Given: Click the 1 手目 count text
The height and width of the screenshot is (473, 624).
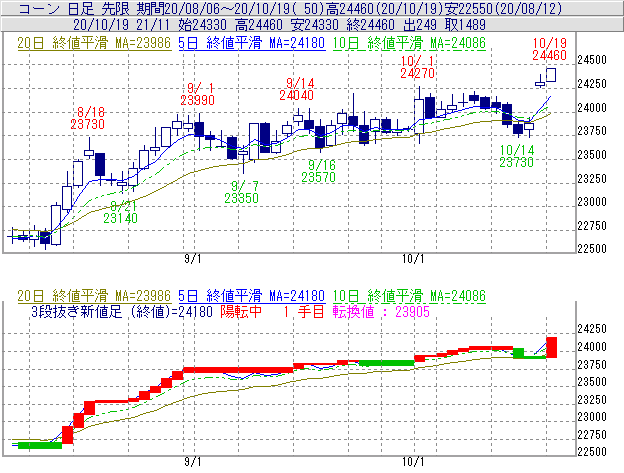Looking at the screenshot, I should coord(303,311).
